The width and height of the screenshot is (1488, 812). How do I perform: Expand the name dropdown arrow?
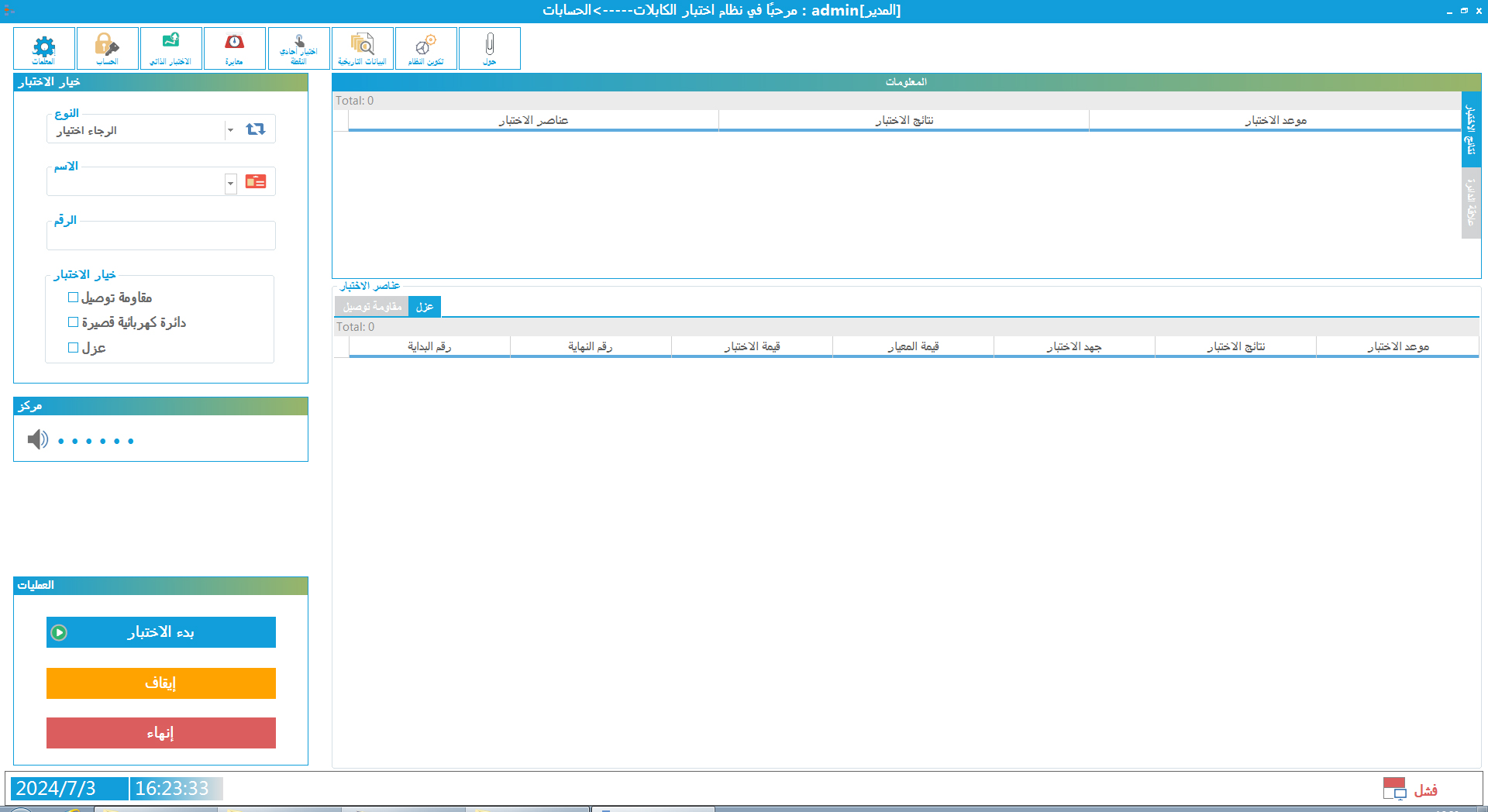click(x=230, y=184)
